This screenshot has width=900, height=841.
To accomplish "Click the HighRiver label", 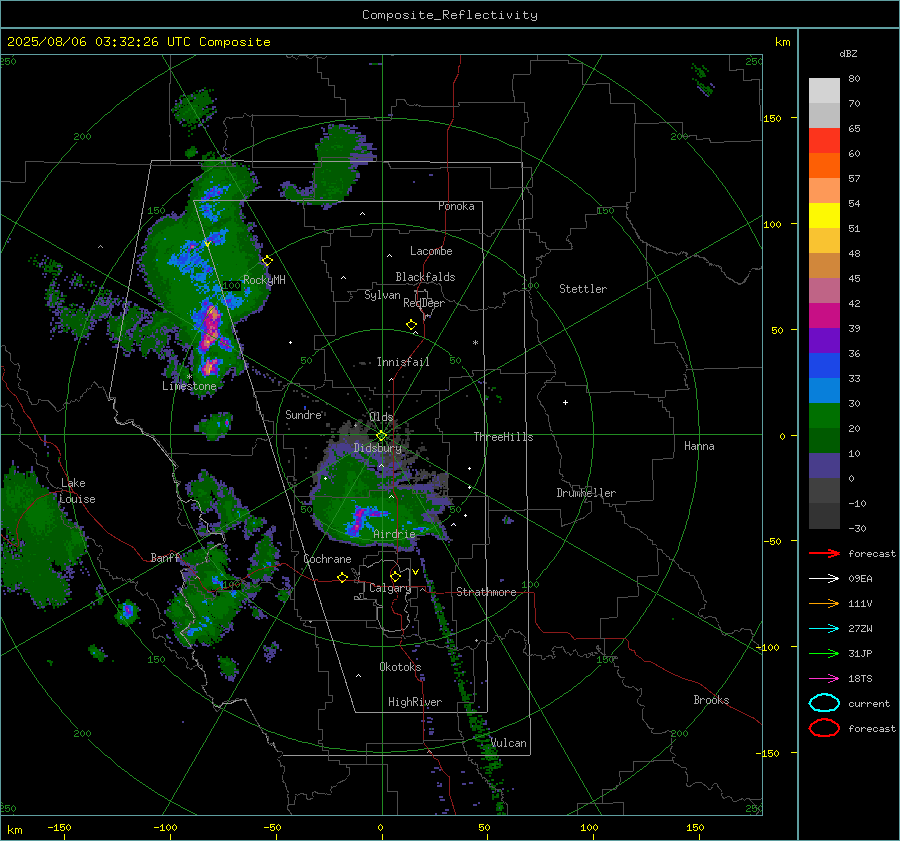I will point(415,702).
